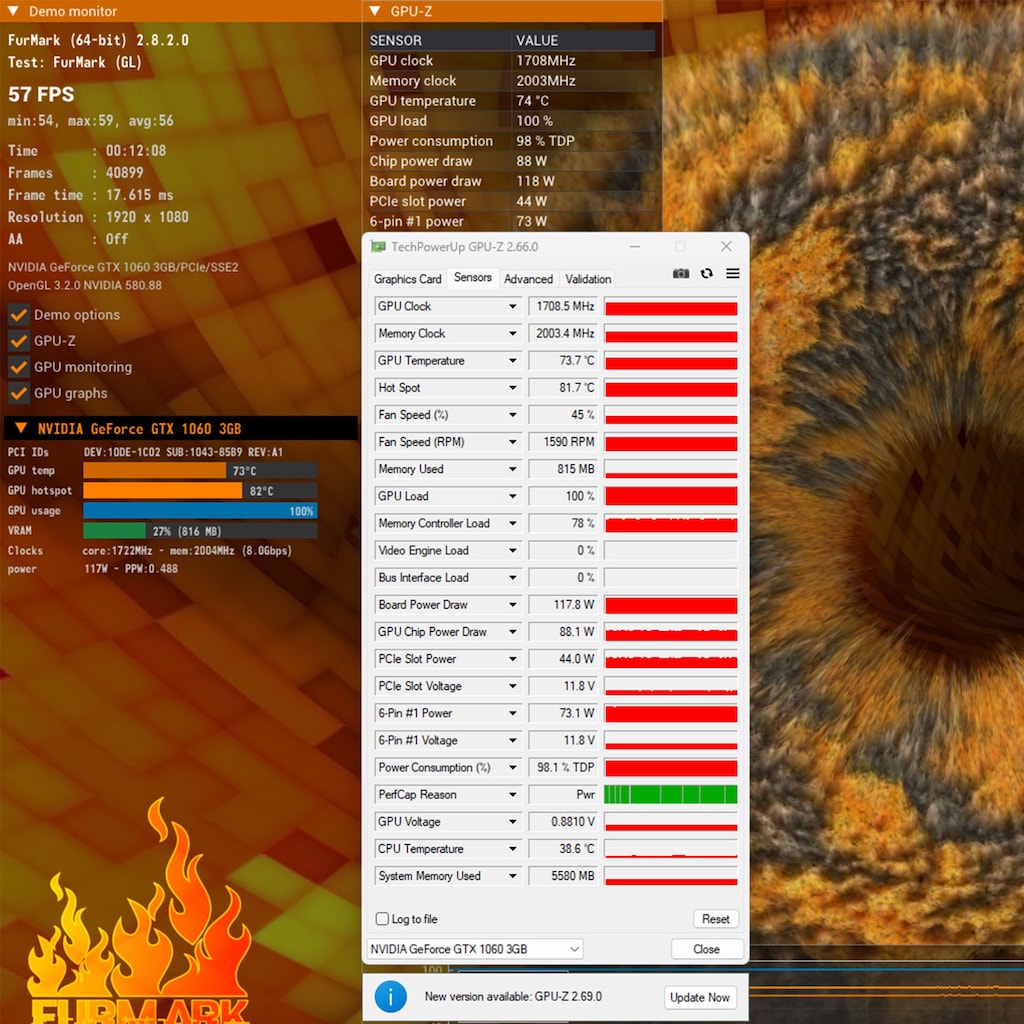Click the Reset button
This screenshot has height=1024, width=1024.
(716, 919)
